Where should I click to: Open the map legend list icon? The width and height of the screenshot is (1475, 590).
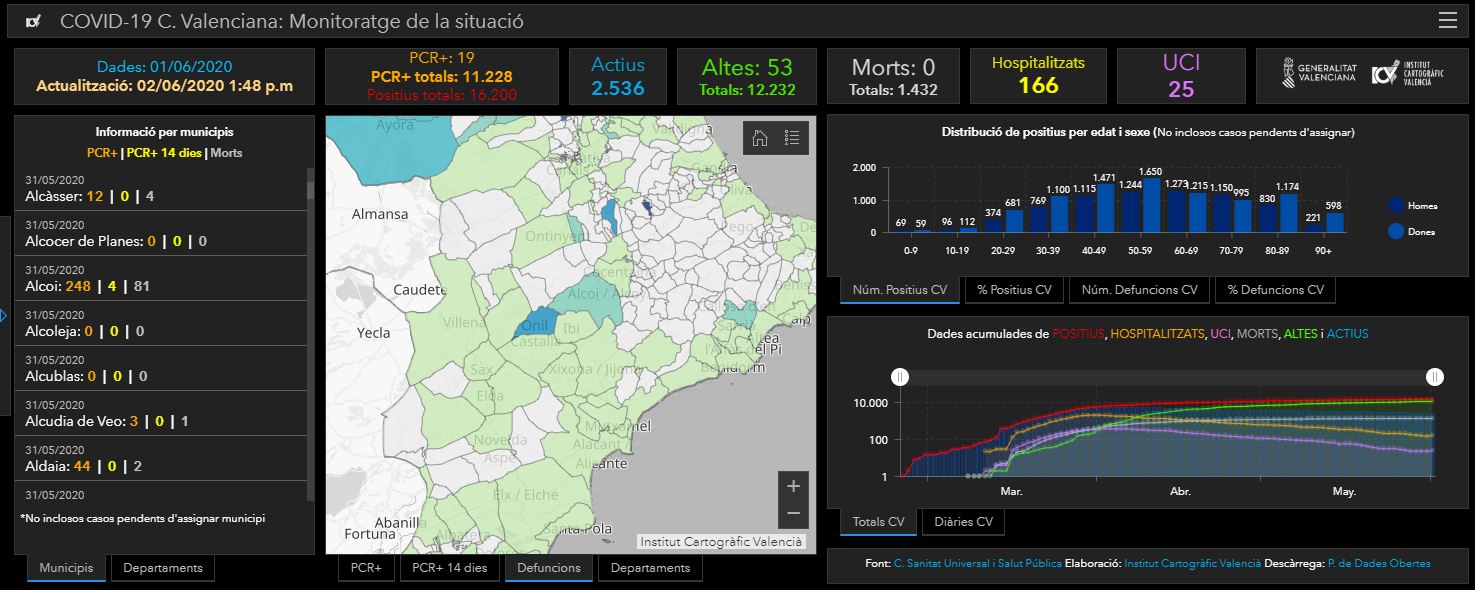[792, 138]
